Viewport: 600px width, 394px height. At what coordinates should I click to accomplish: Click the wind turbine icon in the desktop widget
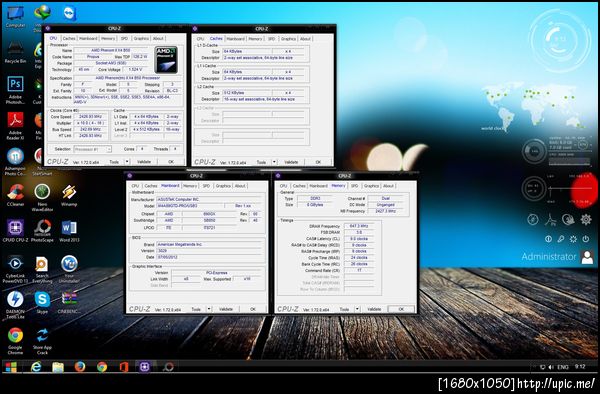550,219
